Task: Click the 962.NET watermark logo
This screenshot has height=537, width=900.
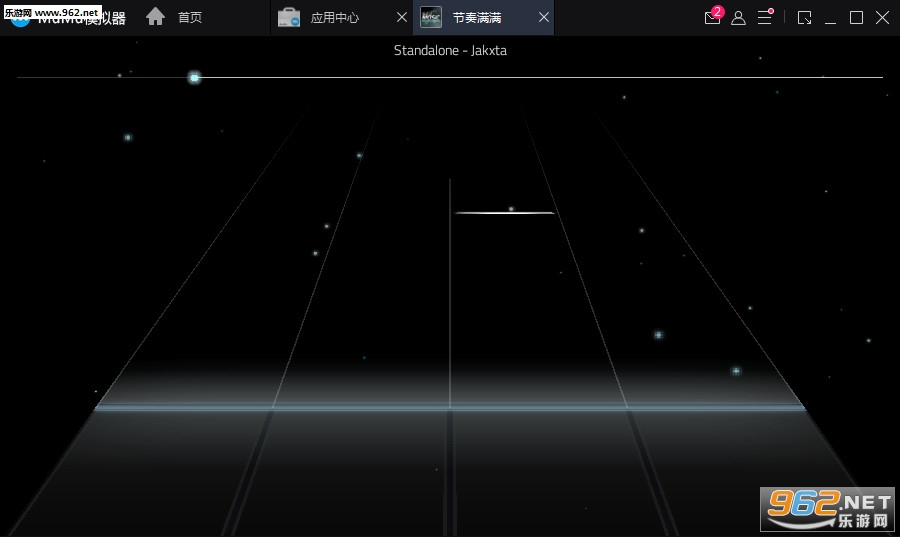Action: click(827, 509)
